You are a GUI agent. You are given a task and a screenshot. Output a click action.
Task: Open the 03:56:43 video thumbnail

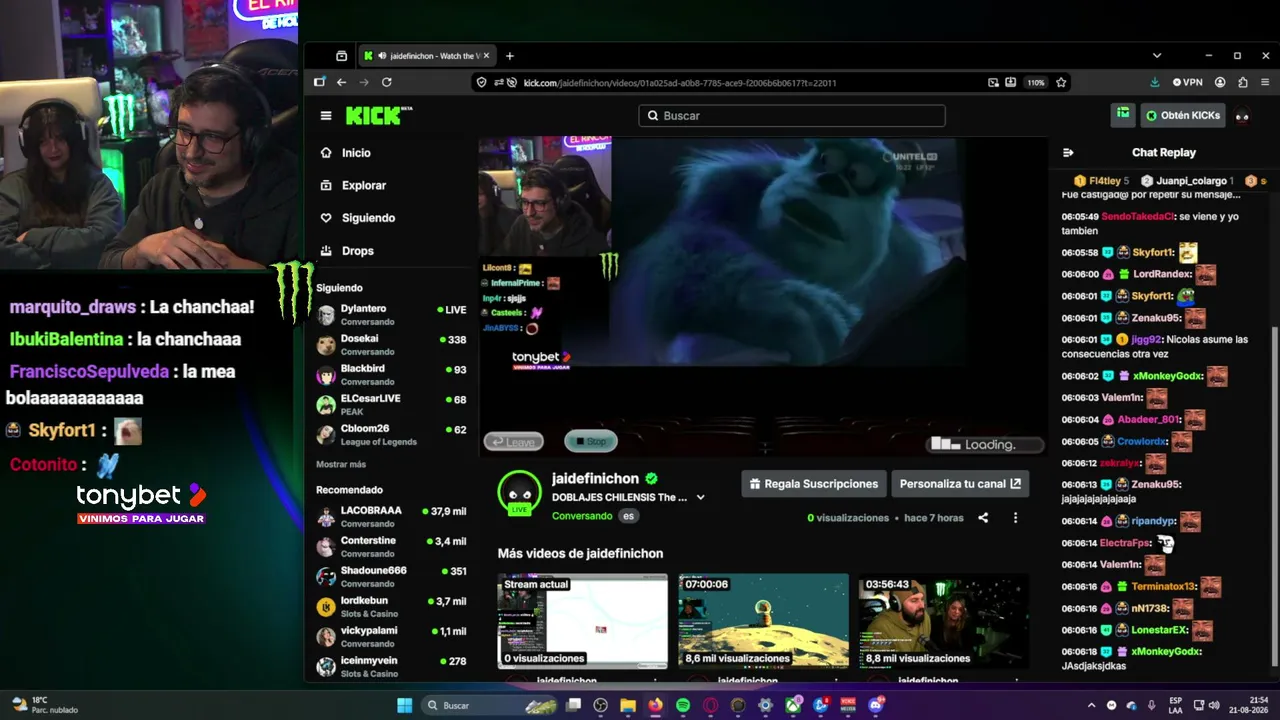pos(943,621)
